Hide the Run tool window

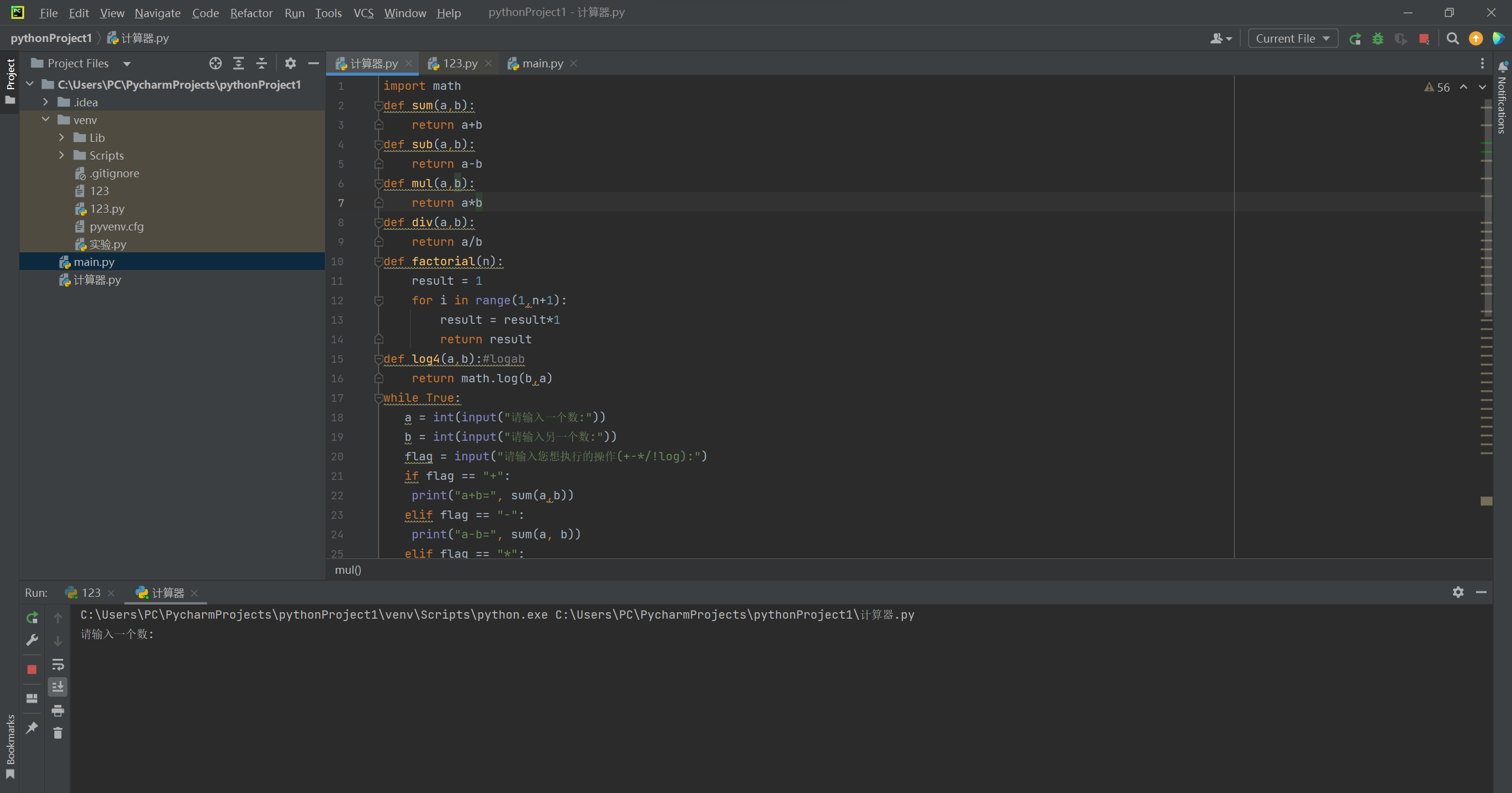1481,592
